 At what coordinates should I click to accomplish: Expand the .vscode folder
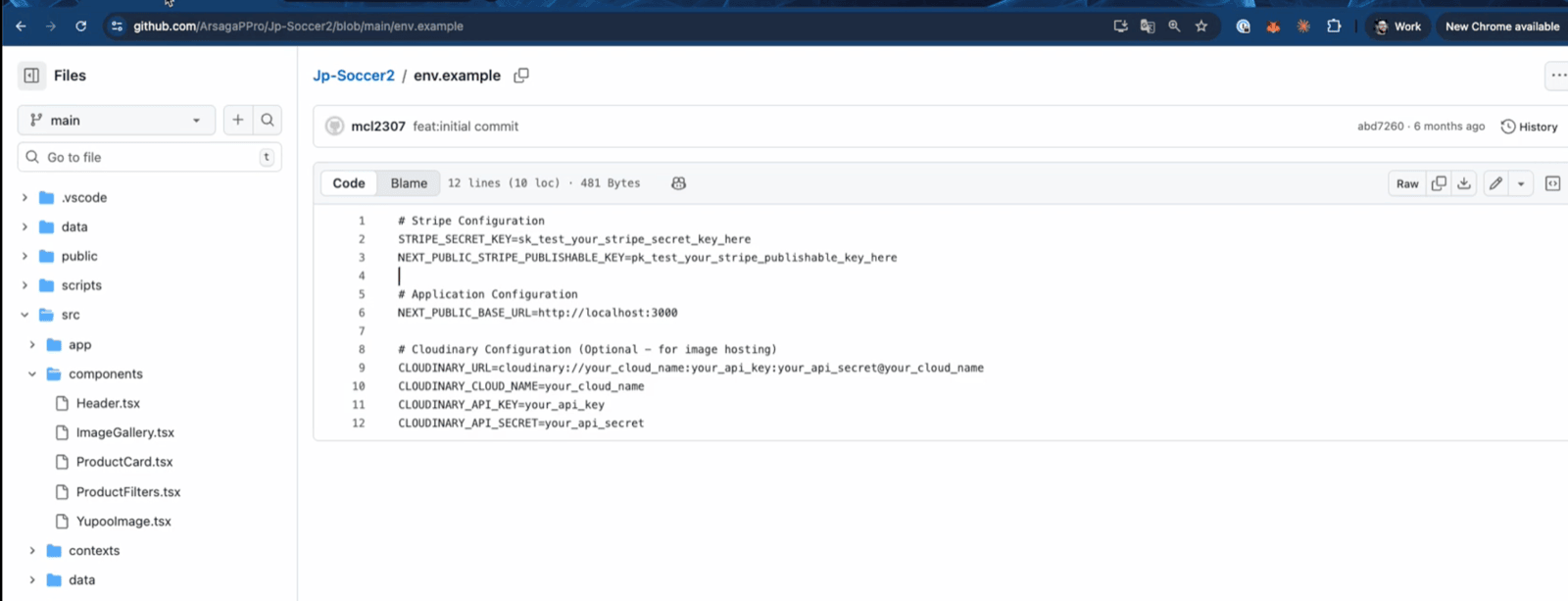click(24, 197)
